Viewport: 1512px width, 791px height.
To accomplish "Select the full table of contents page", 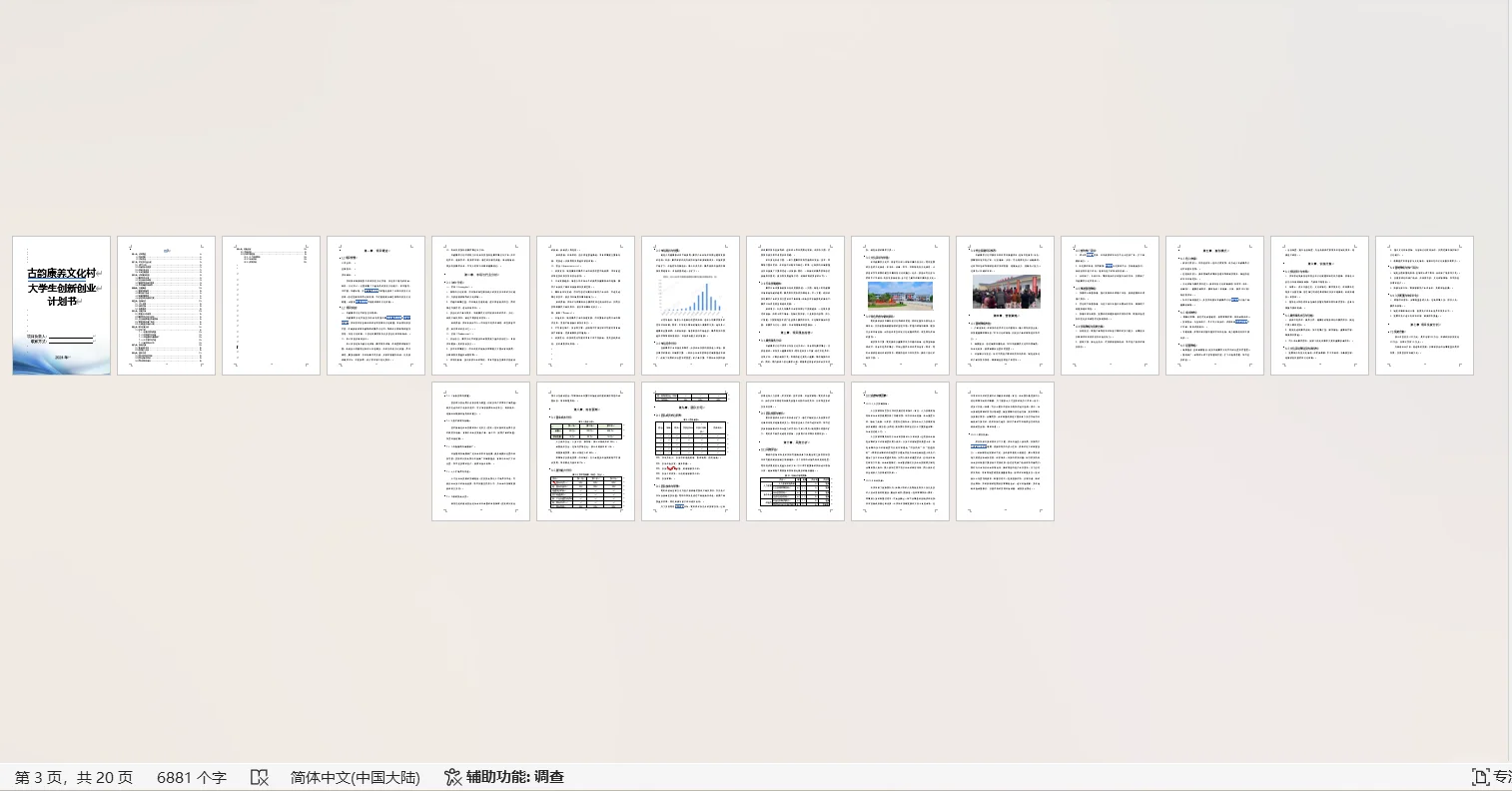I will [167, 306].
